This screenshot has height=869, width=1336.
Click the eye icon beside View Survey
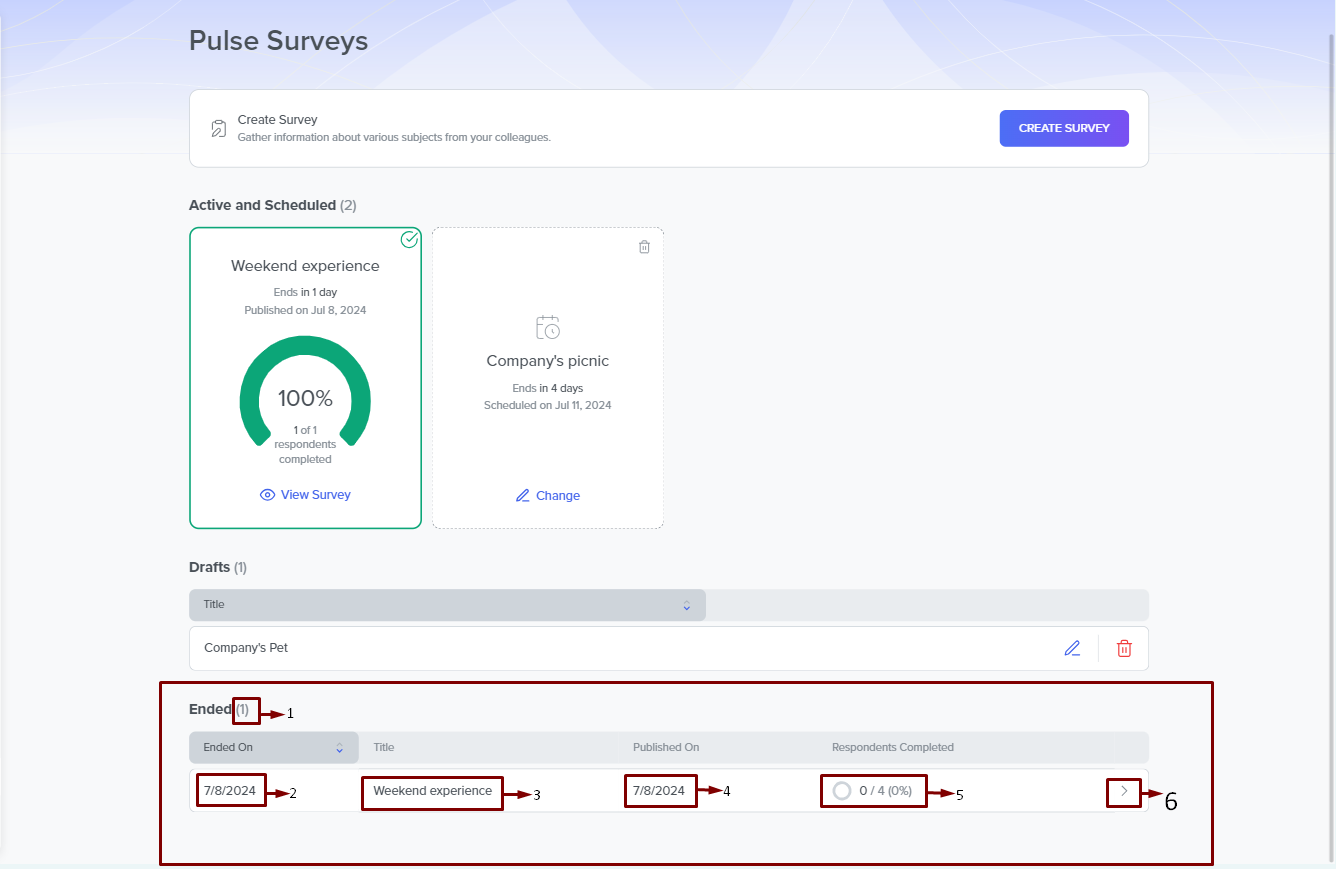tap(267, 495)
